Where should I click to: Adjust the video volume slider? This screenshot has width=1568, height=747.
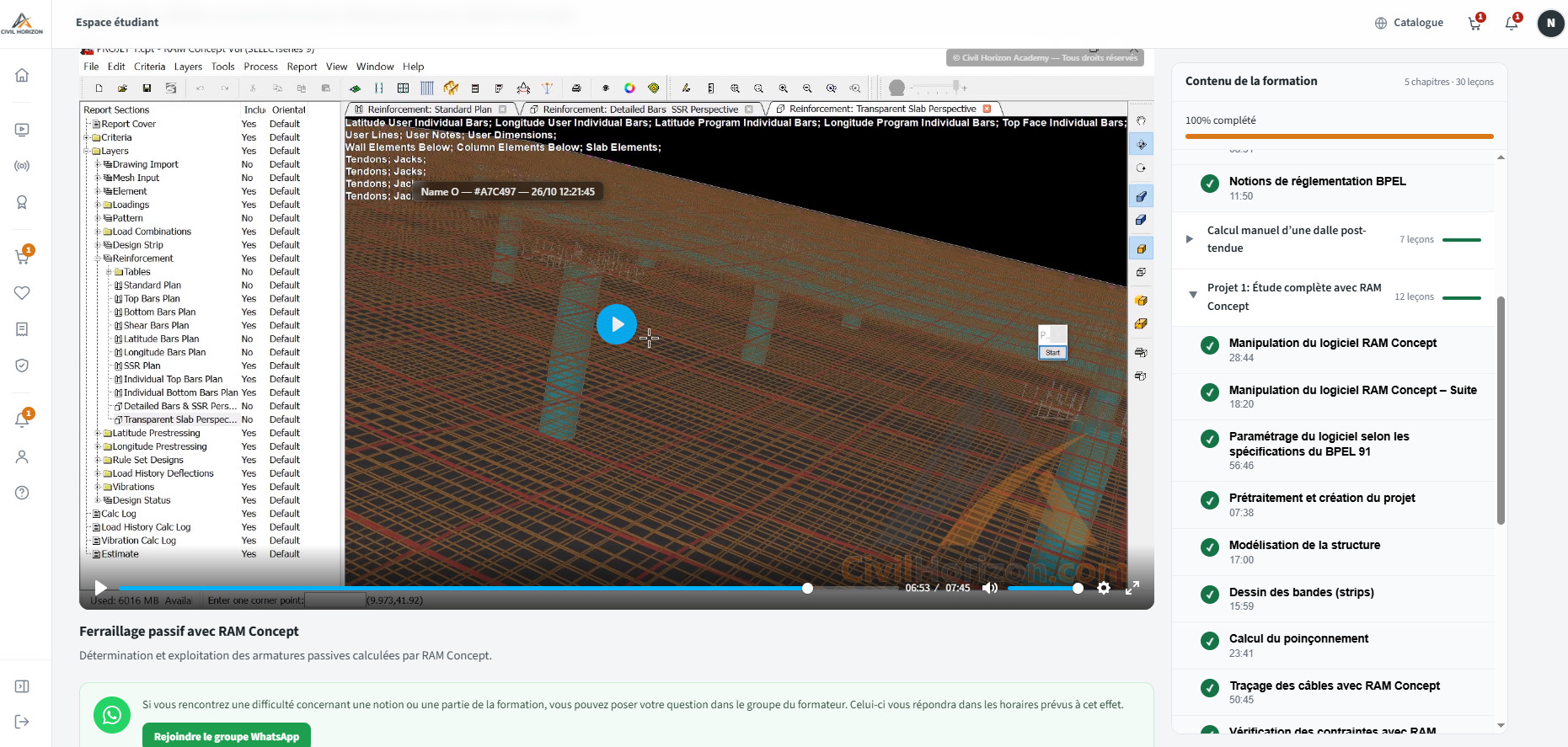[1045, 588]
